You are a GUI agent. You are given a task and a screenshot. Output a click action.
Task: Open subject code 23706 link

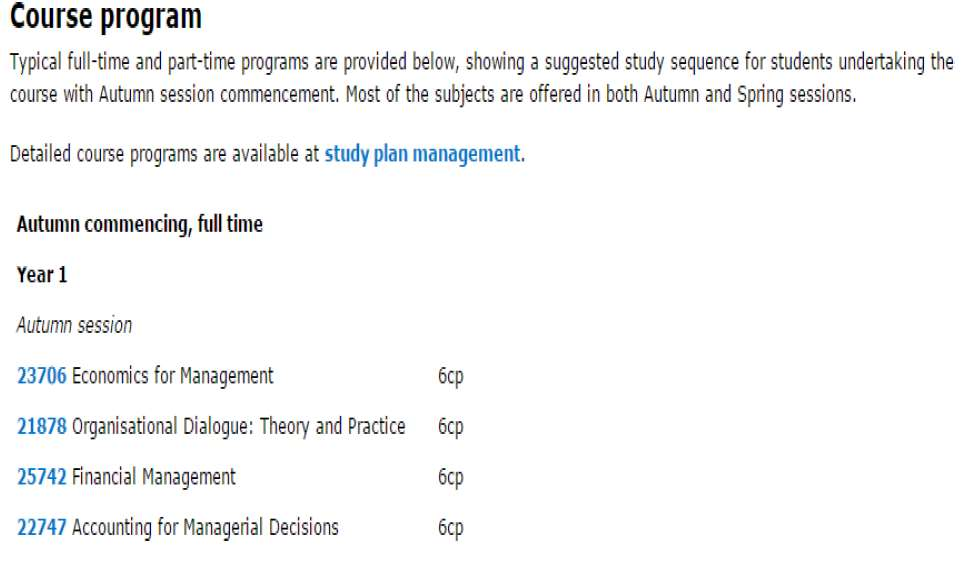[x=42, y=376]
